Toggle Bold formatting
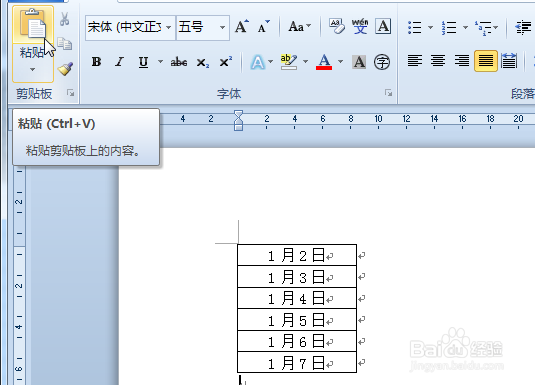The width and height of the screenshot is (535, 385). [x=97, y=62]
